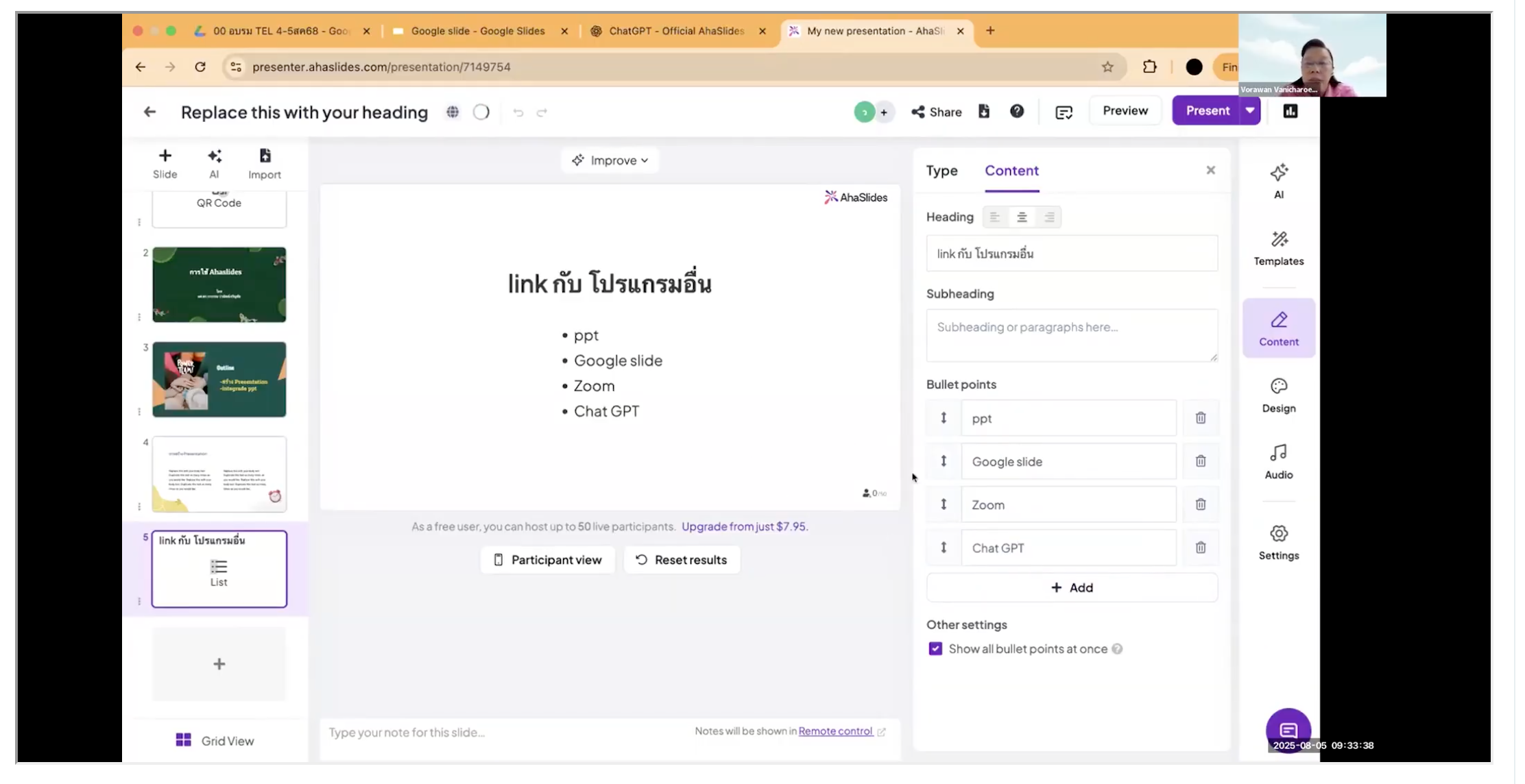
Task: Open the Settings gear panel
Action: (x=1278, y=541)
